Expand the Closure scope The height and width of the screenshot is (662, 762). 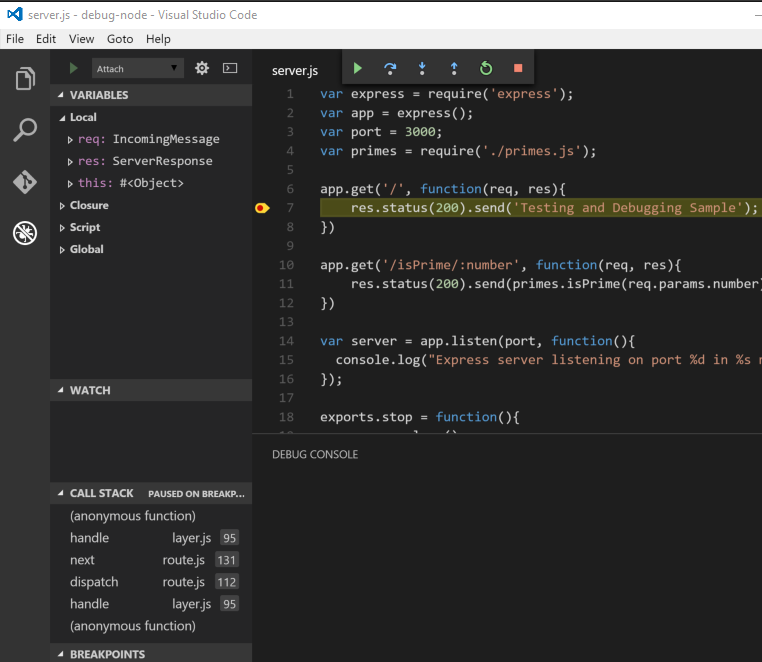pos(62,206)
